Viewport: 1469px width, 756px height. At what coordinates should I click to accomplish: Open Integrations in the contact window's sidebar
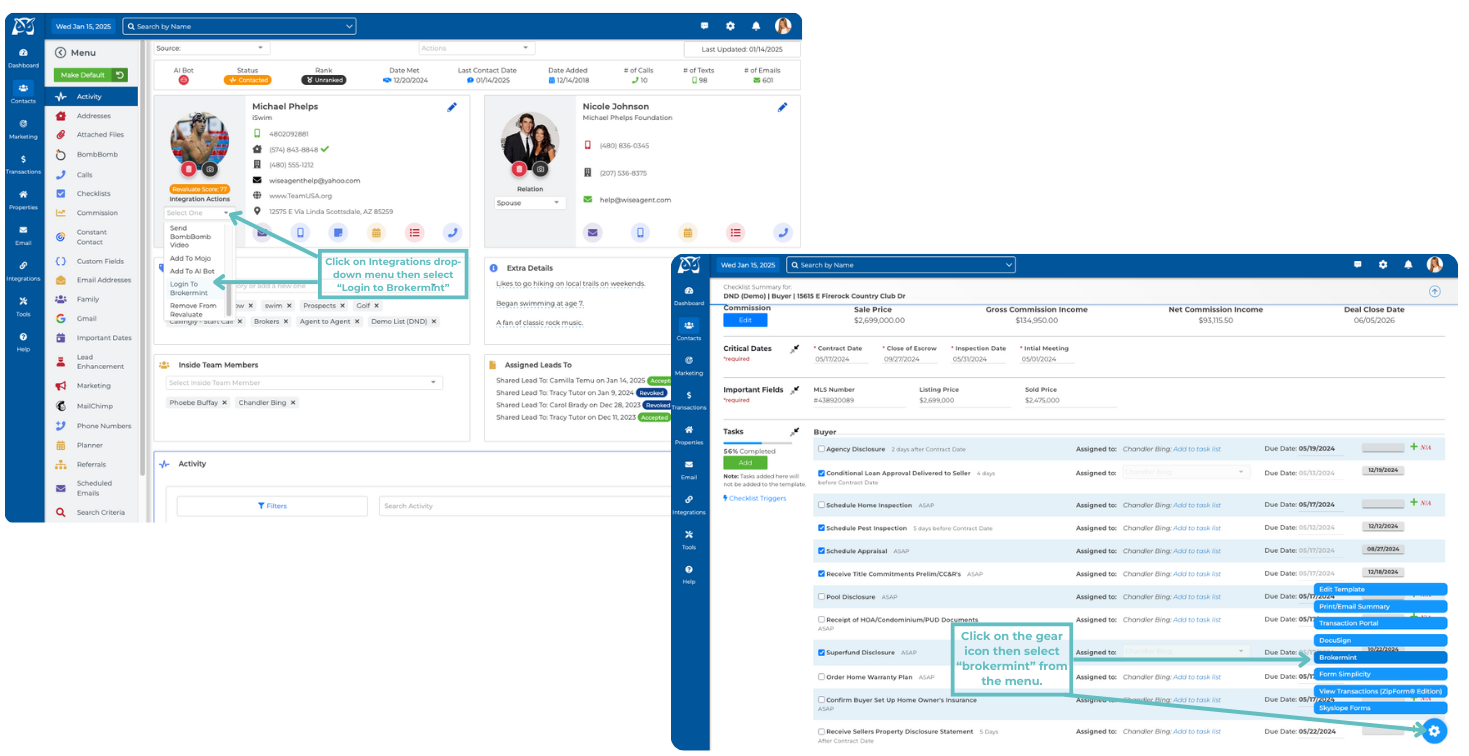pos(23,271)
